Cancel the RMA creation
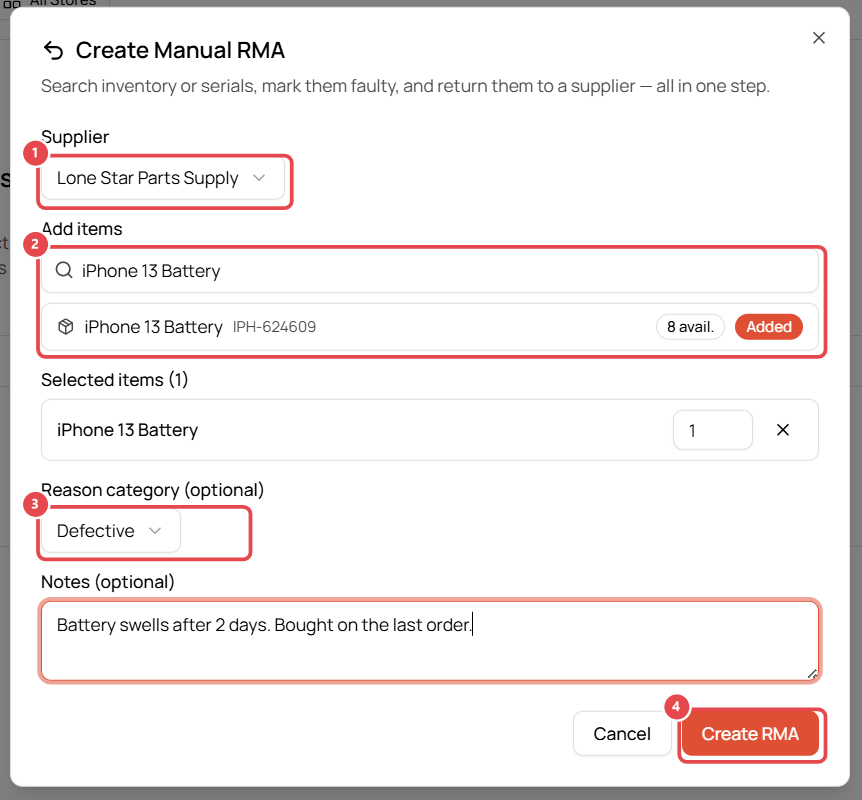Viewport: 862px width, 800px height. 622,734
